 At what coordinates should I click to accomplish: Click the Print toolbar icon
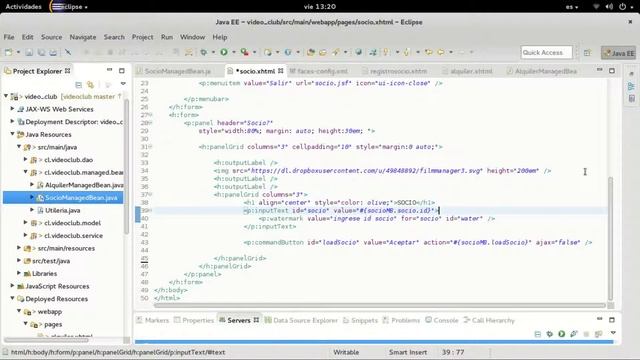53,52
